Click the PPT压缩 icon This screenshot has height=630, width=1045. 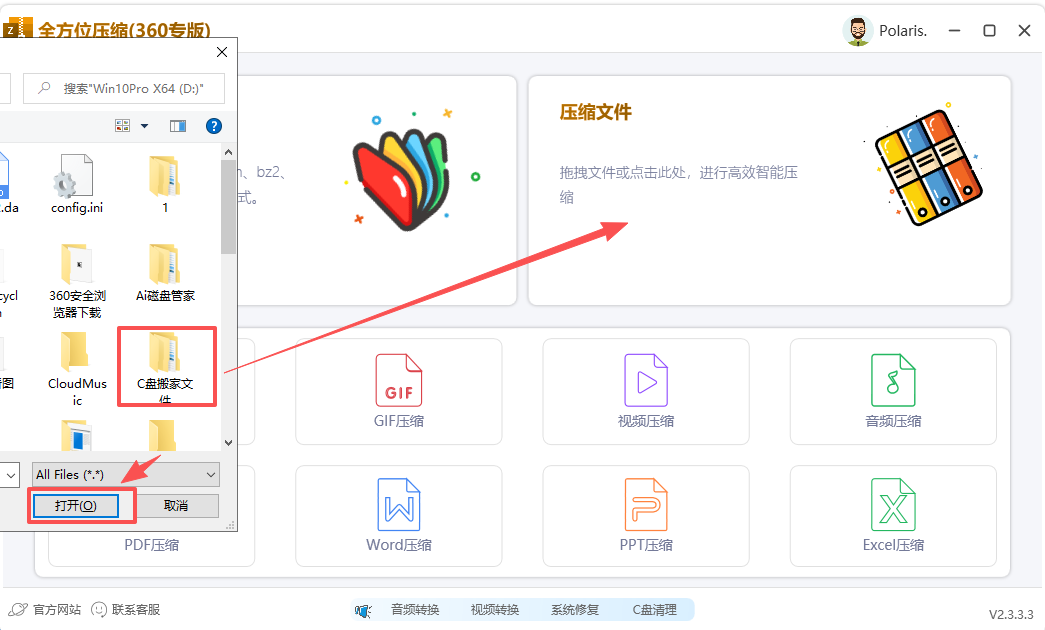click(x=645, y=515)
